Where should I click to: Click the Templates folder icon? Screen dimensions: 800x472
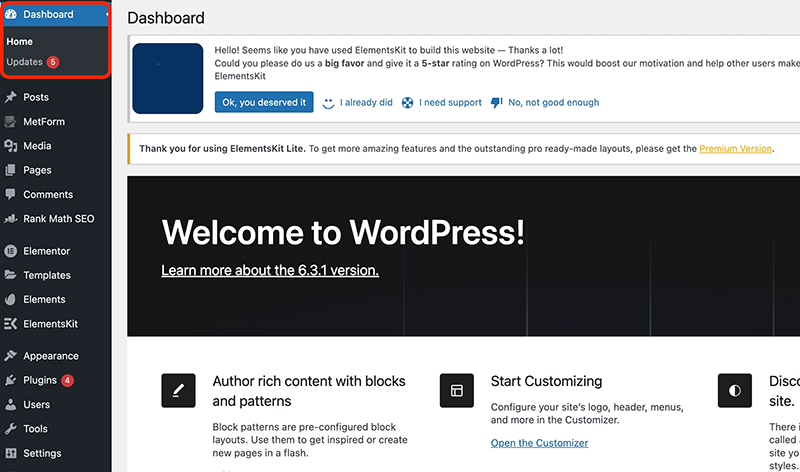pyautogui.click(x=11, y=275)
